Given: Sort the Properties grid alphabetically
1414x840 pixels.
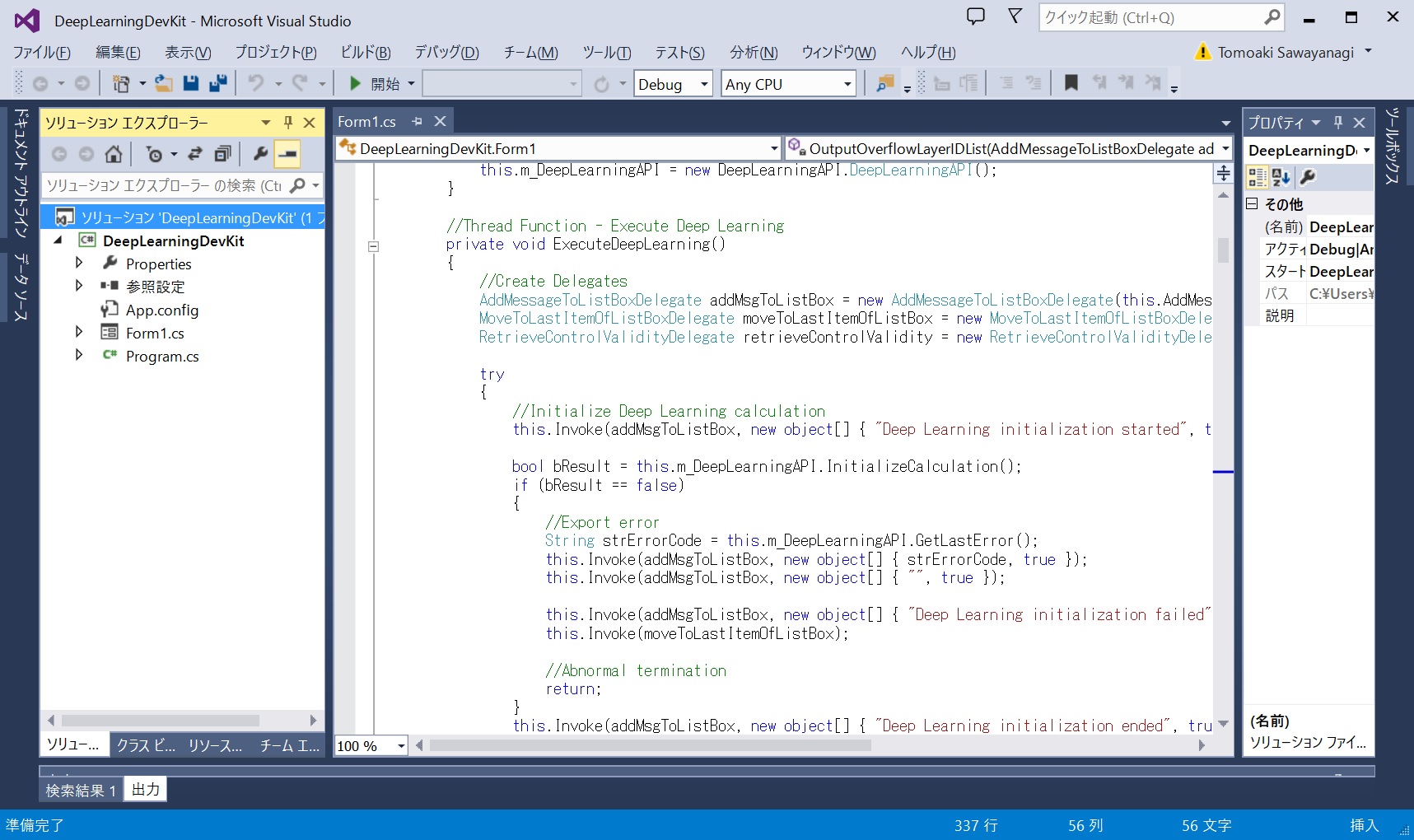Looking at the screenshot, I should click(1281, 177).
